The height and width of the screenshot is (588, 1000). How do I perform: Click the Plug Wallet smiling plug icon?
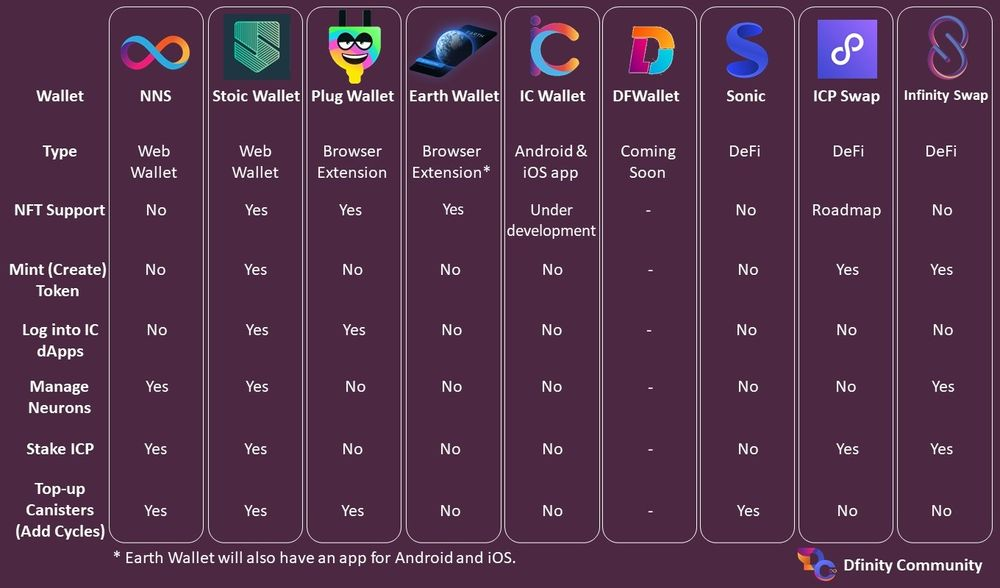[353, 47]
